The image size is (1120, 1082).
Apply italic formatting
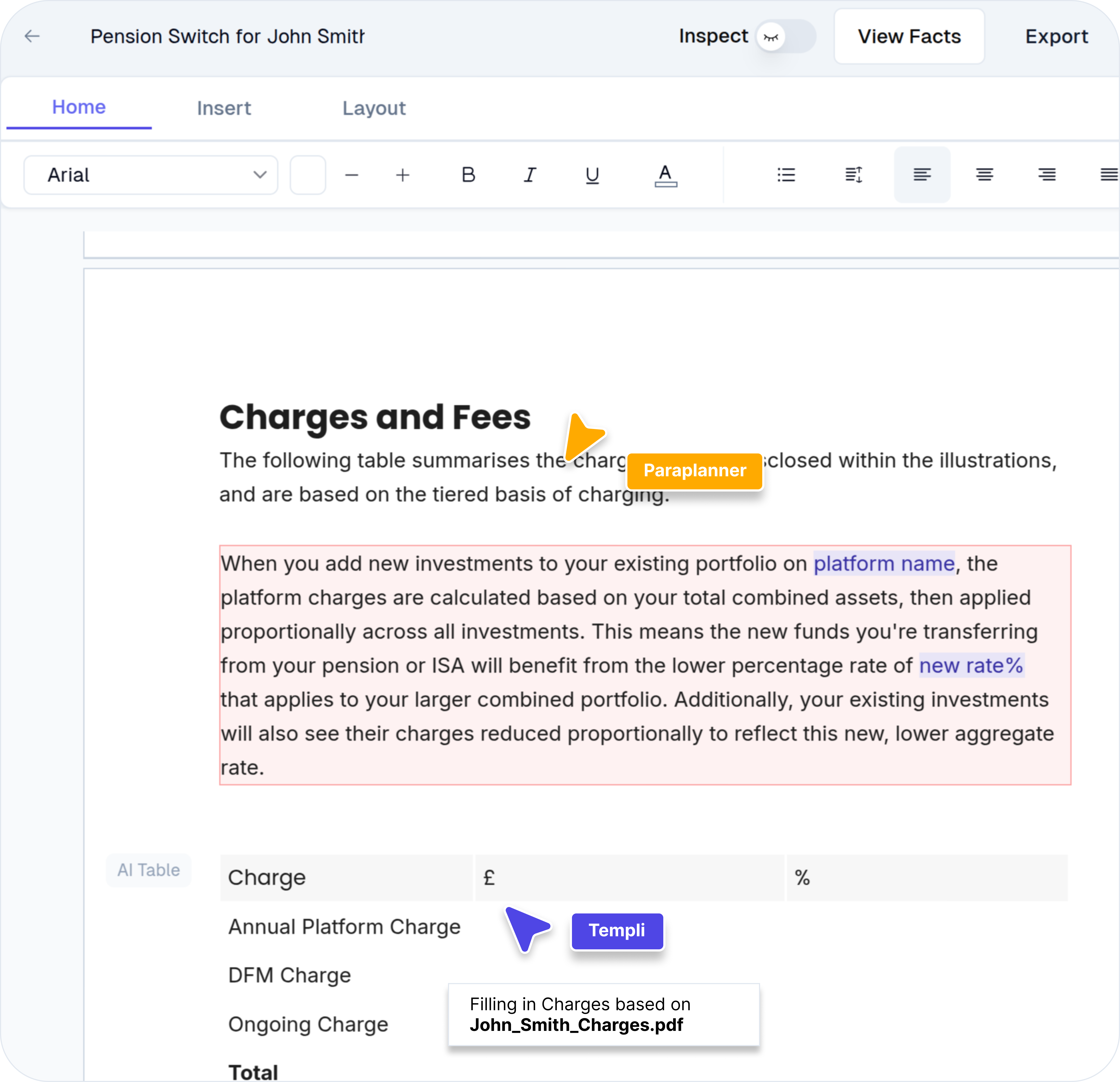[530, 175]
